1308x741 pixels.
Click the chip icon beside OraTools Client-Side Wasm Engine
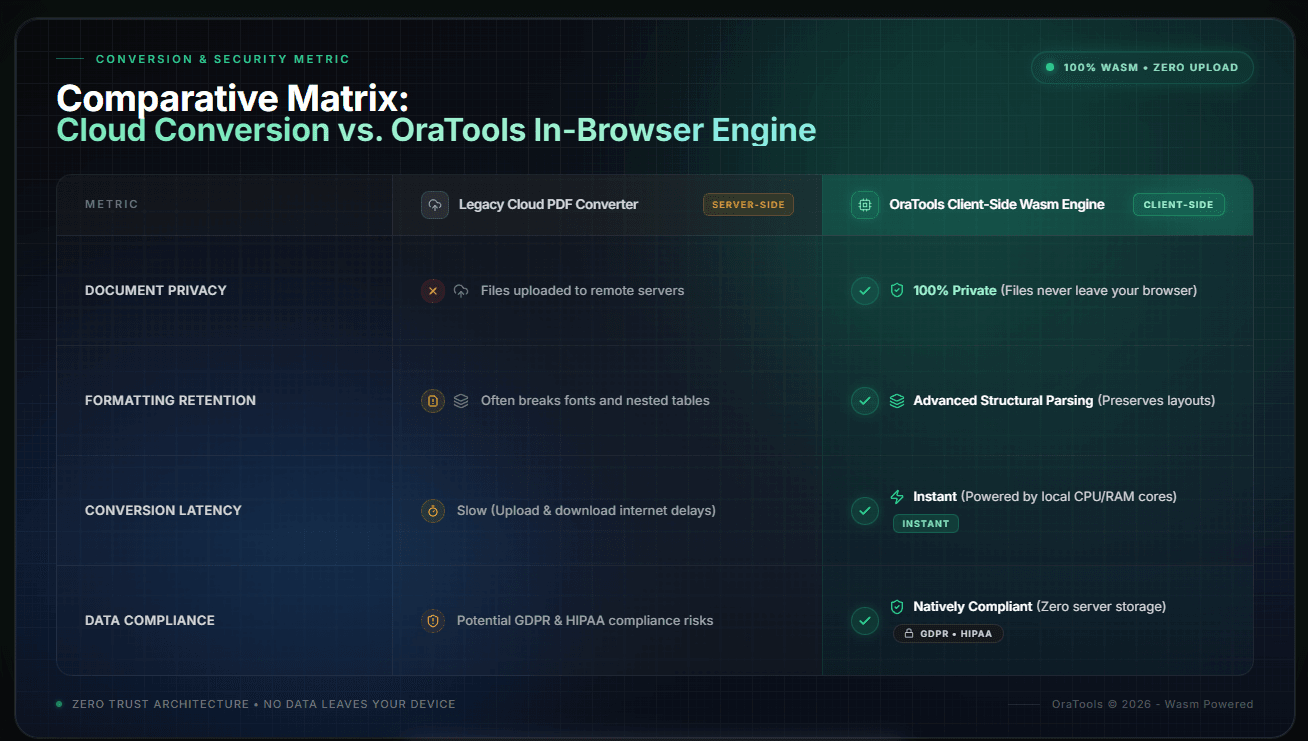[x=865, y=205]
